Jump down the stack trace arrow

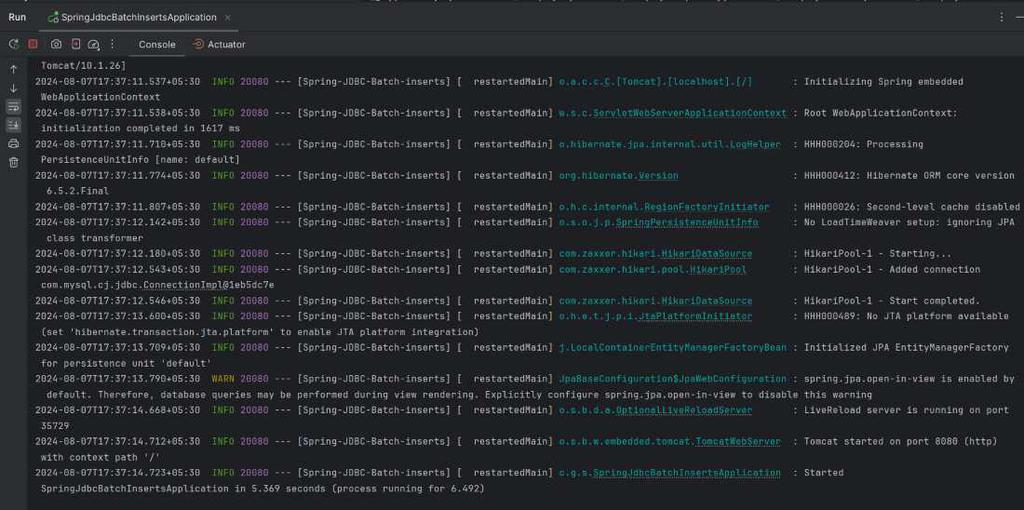pyautogui.click(x=13, y=88)
